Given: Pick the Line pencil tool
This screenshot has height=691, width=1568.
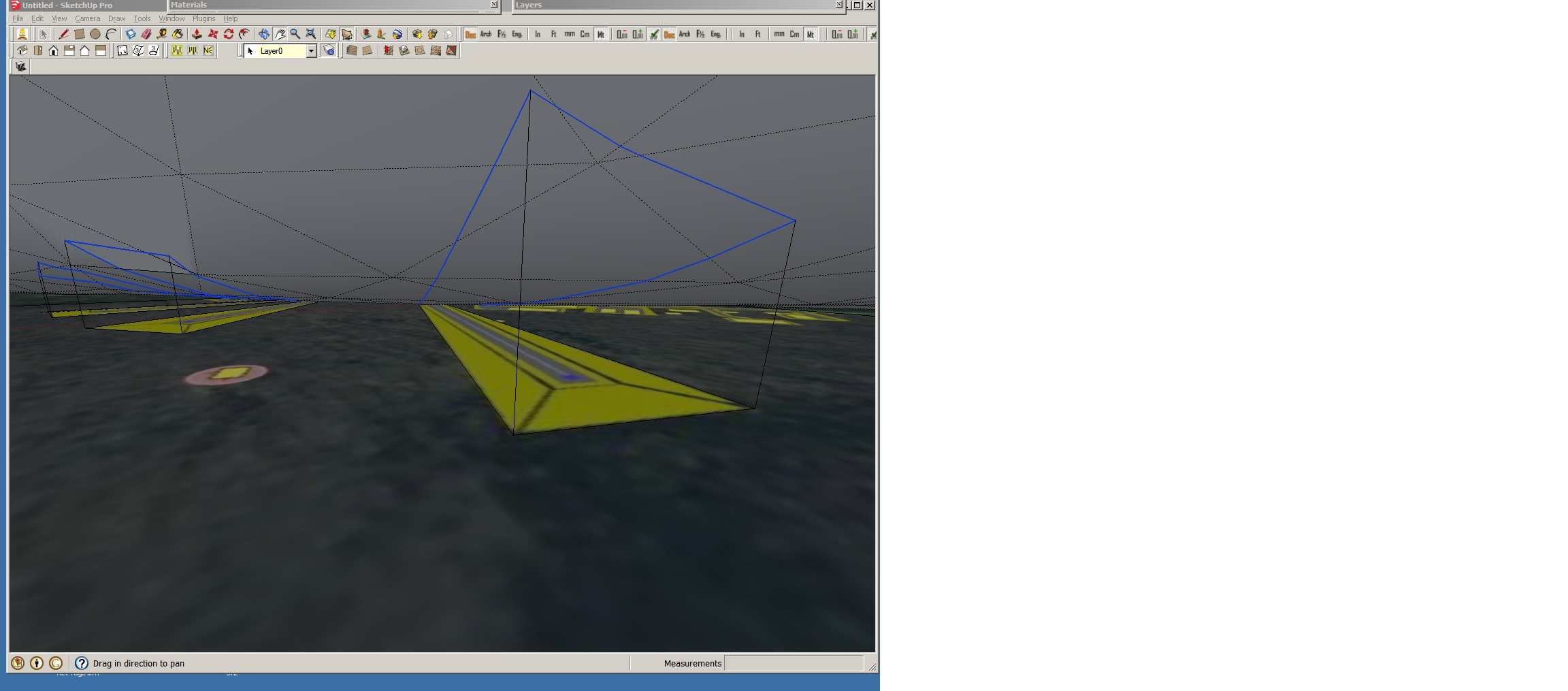Looking at the screenshot, I should [x=63, y=34].
